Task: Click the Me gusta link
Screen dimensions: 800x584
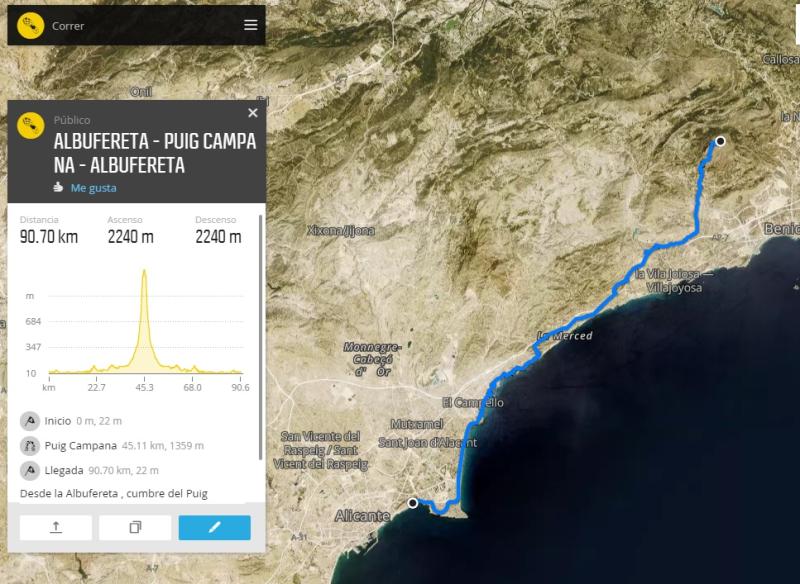Action: tap(93, 187)
